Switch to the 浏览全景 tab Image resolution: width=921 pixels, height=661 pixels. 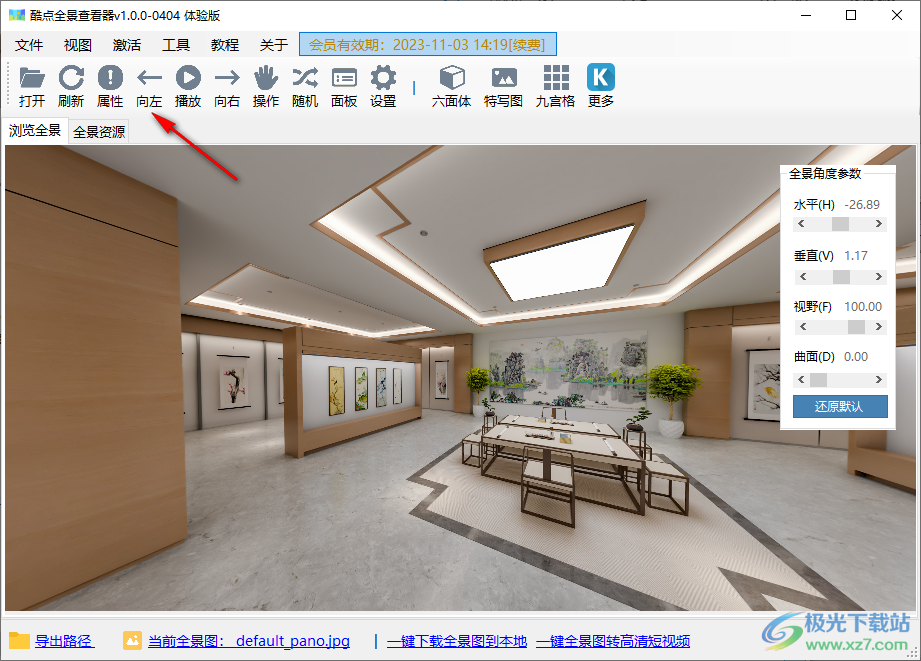click(35, 130)
